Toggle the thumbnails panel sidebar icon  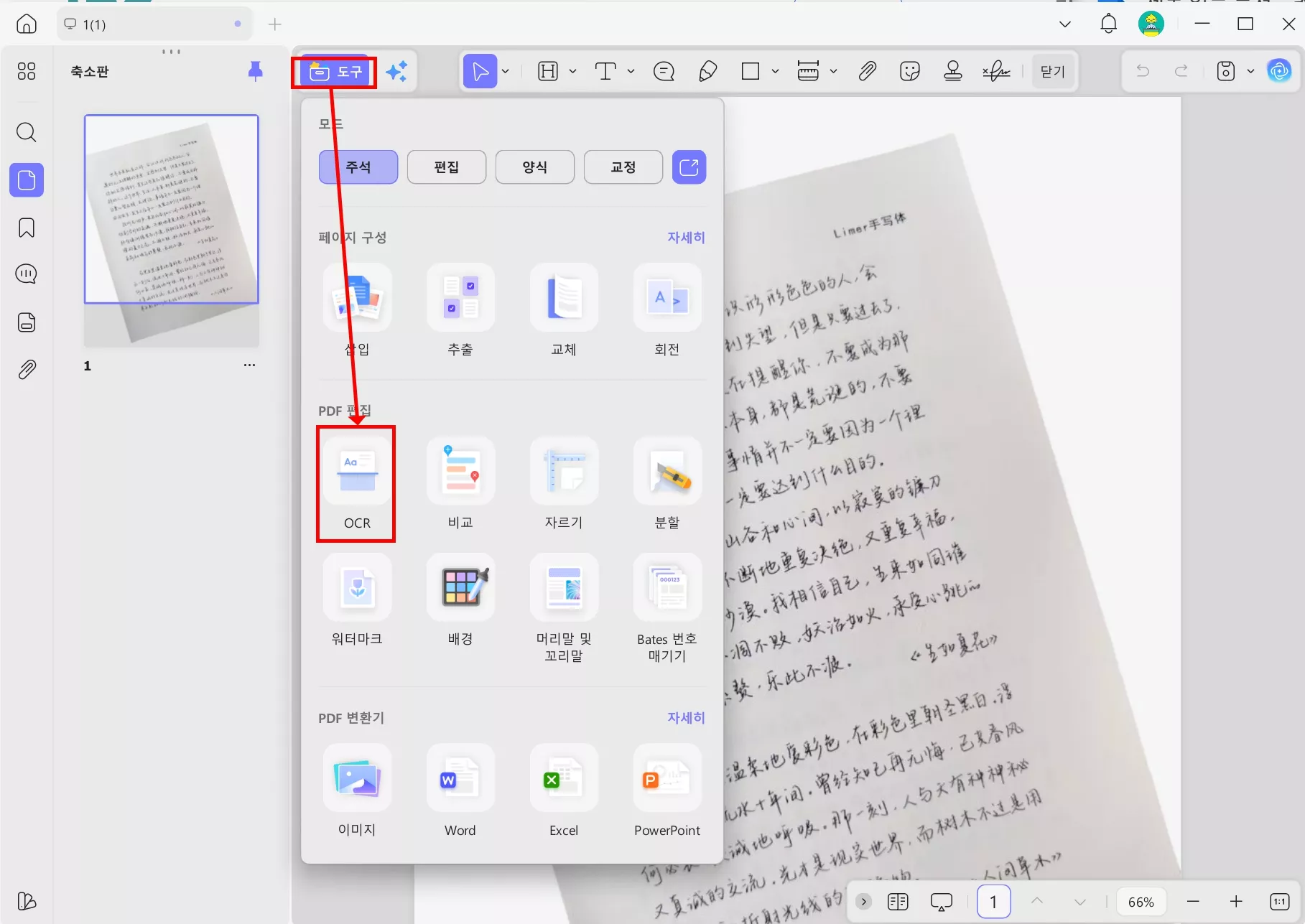point(27,179)
